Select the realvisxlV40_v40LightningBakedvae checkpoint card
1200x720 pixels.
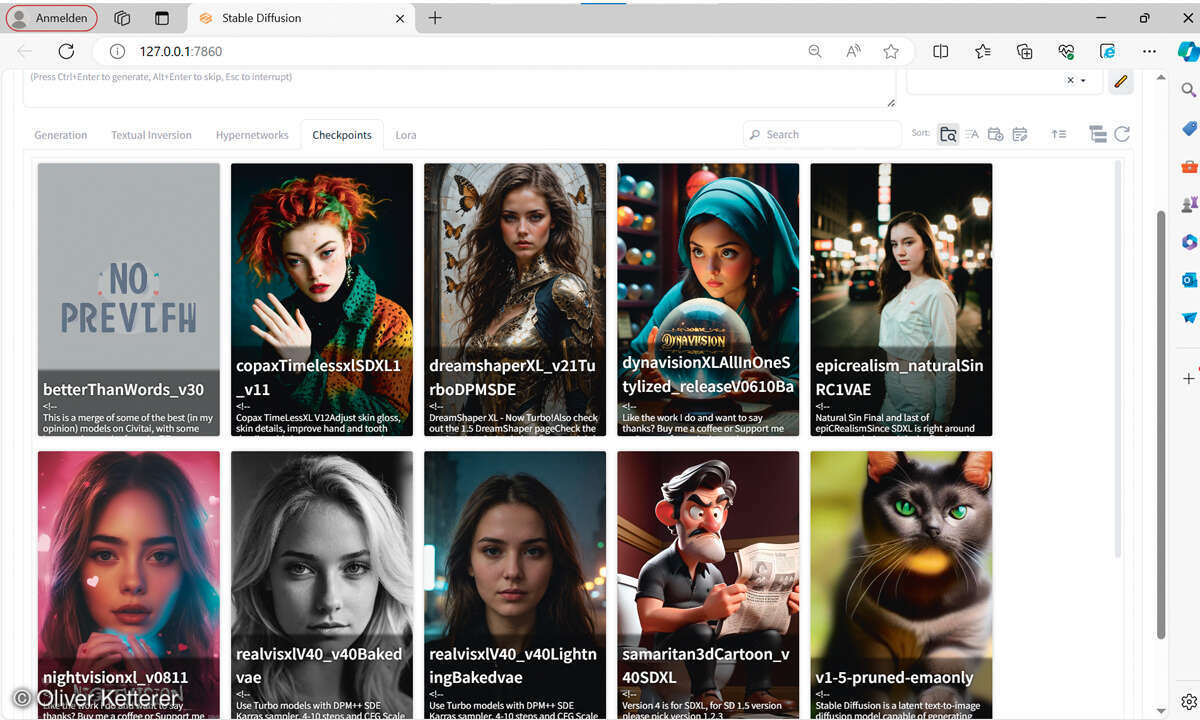coord(515,585)
